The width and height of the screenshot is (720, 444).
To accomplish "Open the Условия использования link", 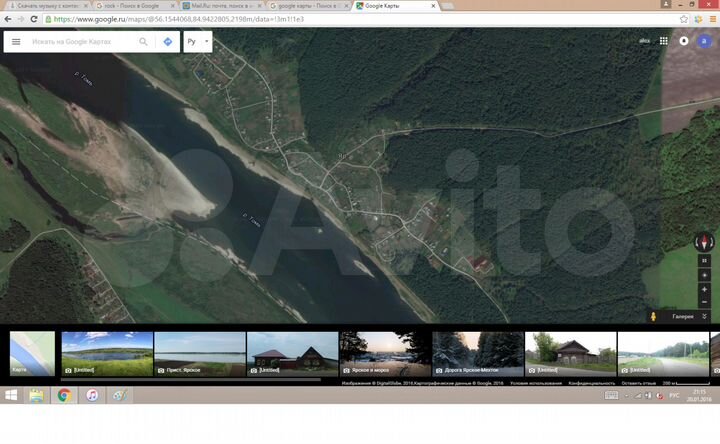I will click(x=535, y=382).
